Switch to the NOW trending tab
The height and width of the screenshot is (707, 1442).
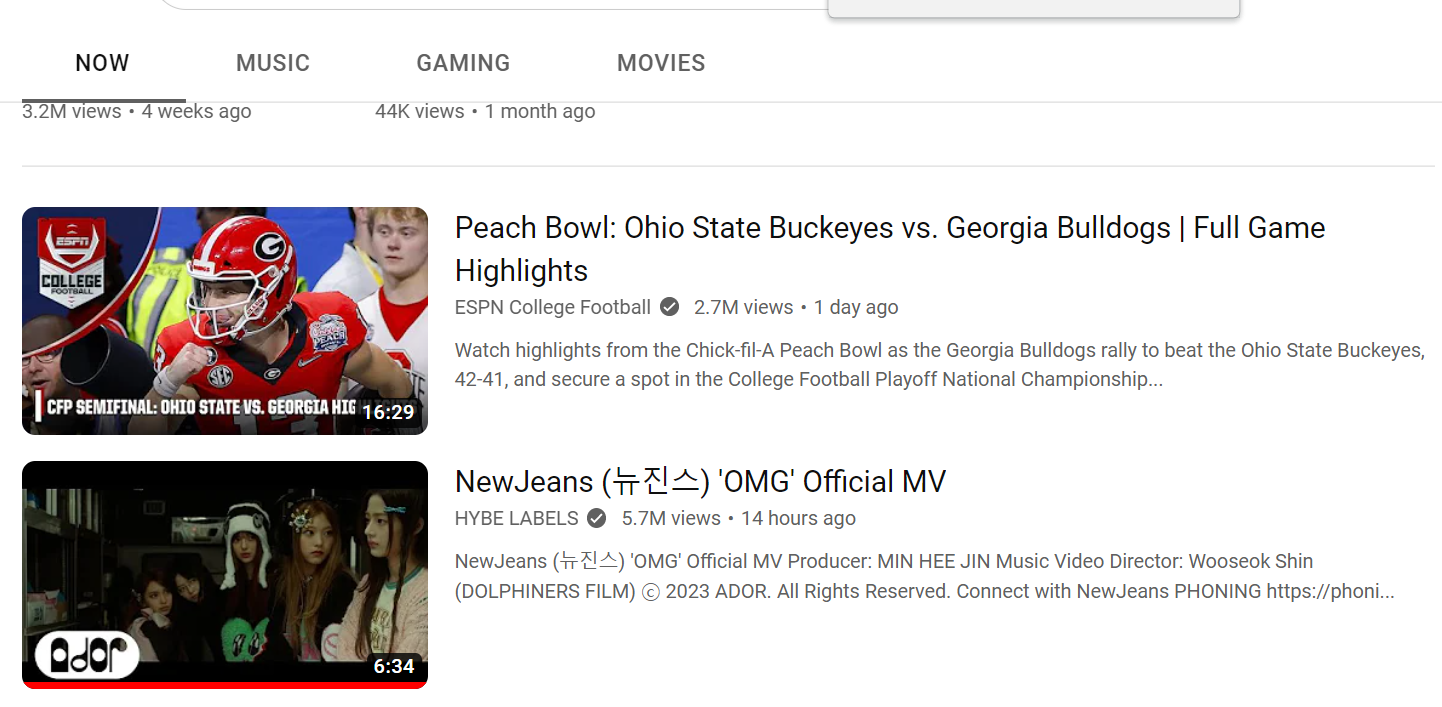[102, 63]
